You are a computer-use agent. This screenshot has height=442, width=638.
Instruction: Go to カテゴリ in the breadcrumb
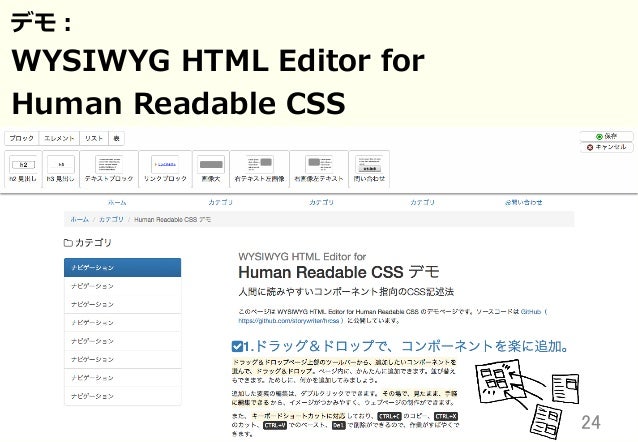(x=111, y=219)
